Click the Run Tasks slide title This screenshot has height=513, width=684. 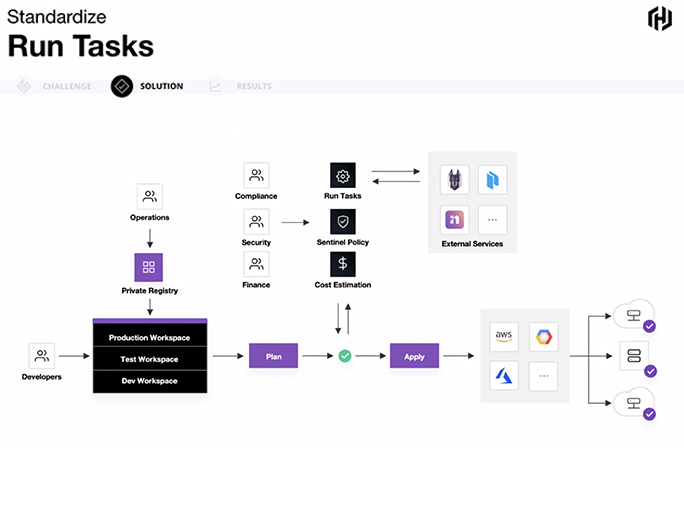click(x=81, y=46)
